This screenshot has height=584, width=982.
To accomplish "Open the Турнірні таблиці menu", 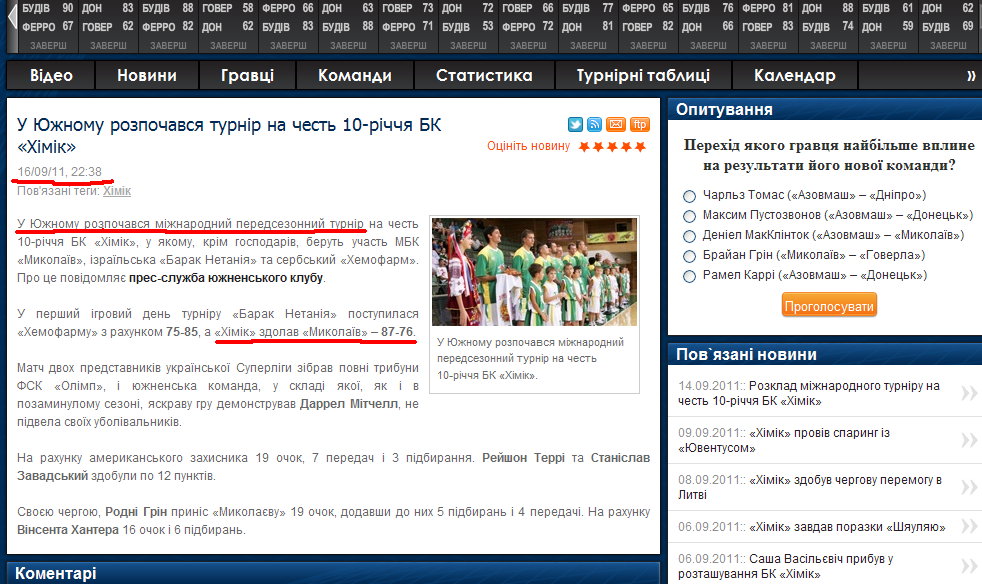I will point(643,76).
